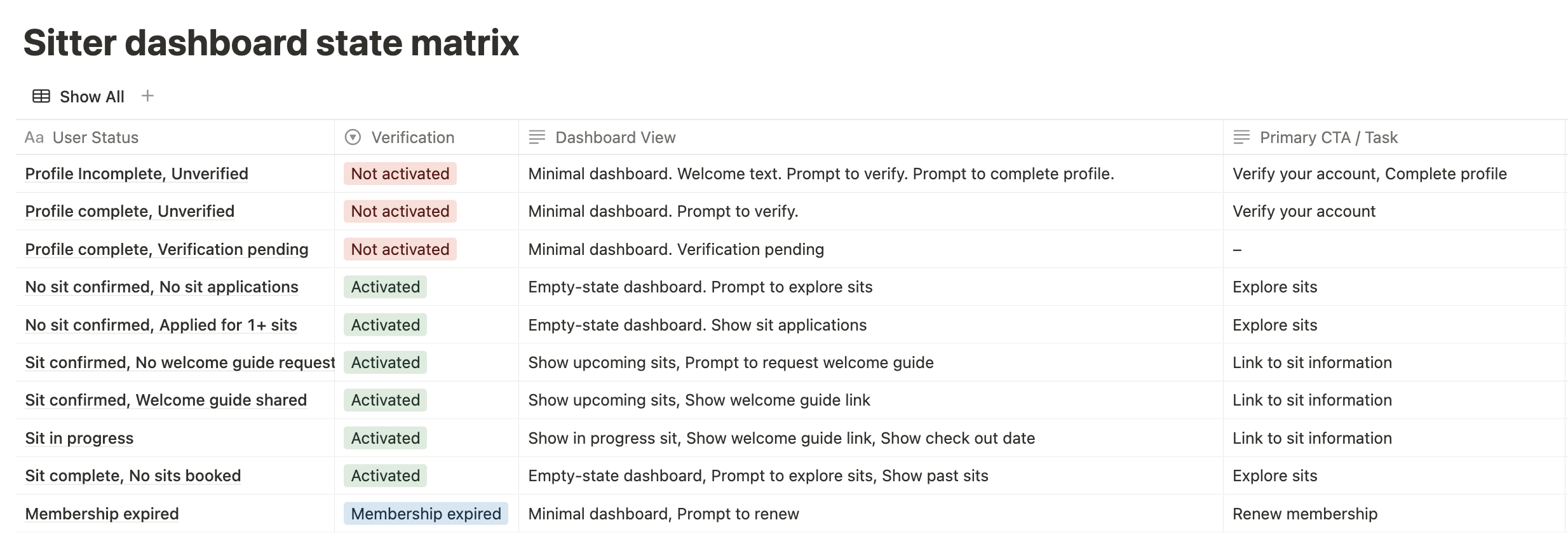Open Sit confirmed, Welcome guide shared page
The image size is (1568, 534).
[x=166, y=400]
